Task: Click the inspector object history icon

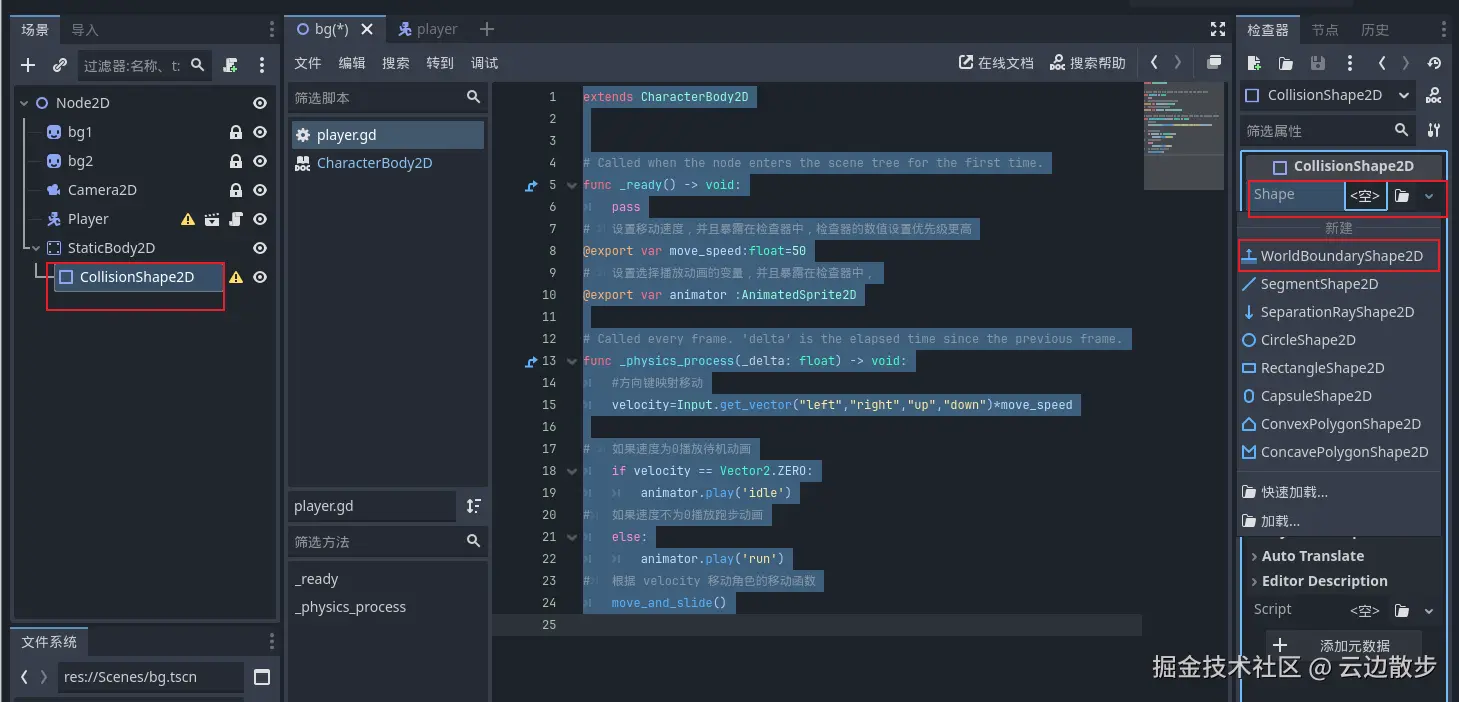Action: pyautogui.click(x=1434, y=63)
